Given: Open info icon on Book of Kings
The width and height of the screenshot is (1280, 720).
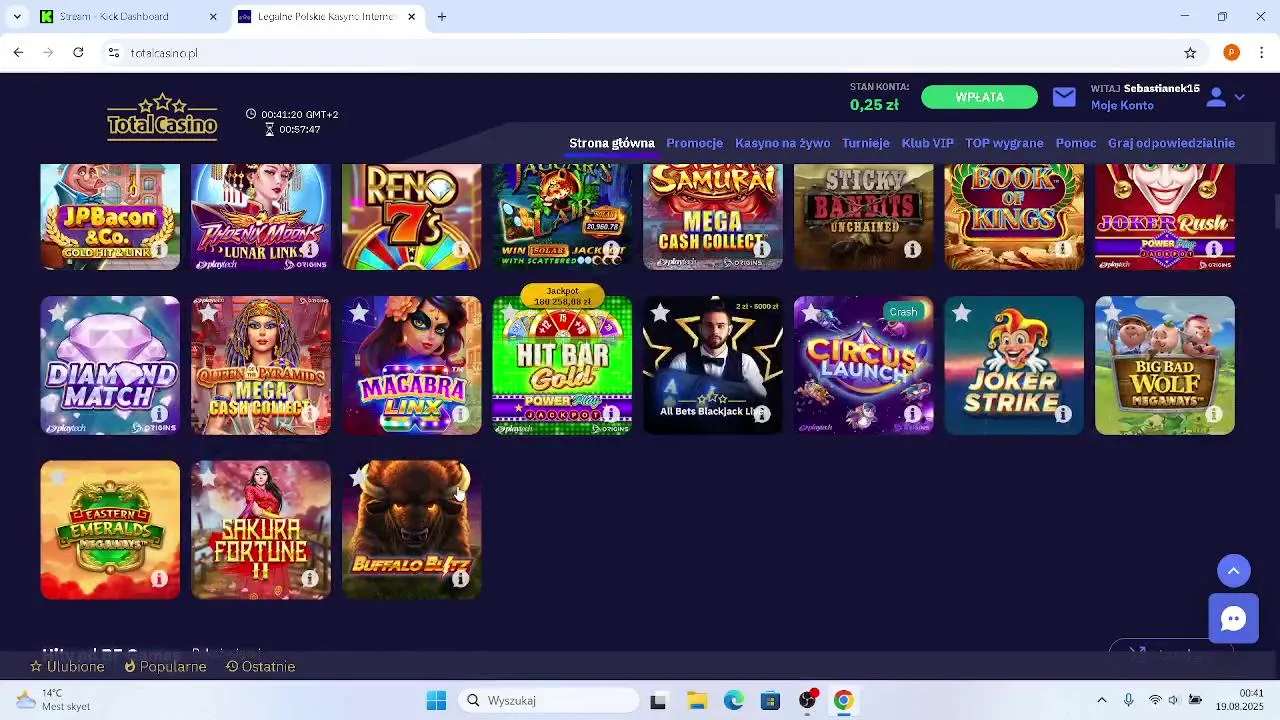Looking at the screenshot, I should click(x=1063, y=249).
